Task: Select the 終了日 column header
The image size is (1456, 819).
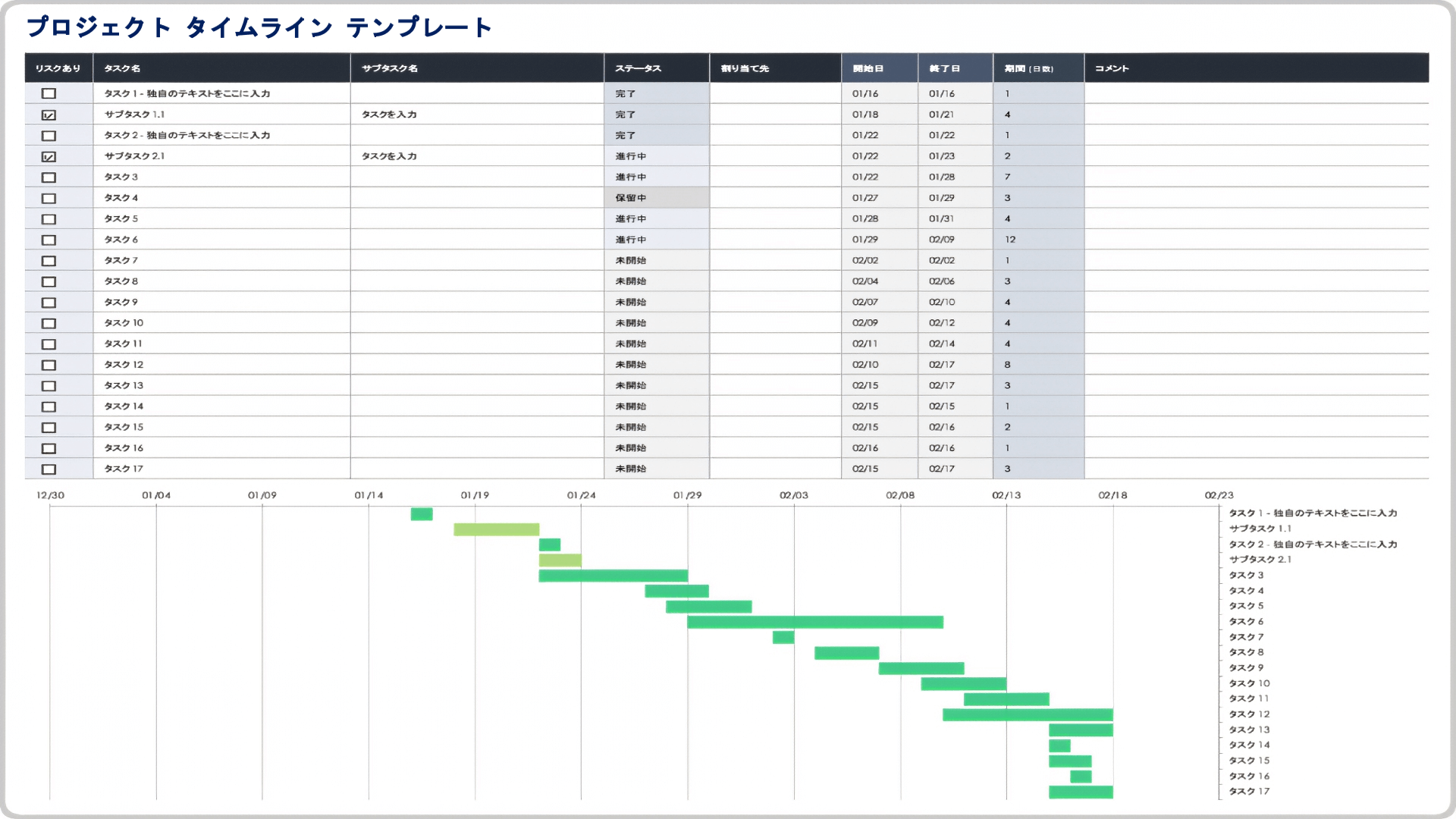Action: point(955,68)
